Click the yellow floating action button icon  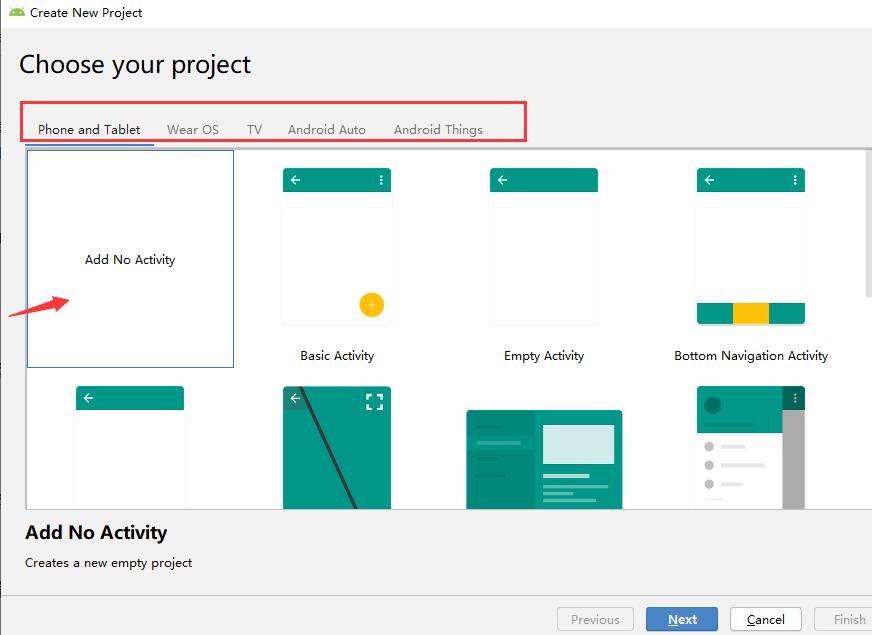tap(371, 305)
